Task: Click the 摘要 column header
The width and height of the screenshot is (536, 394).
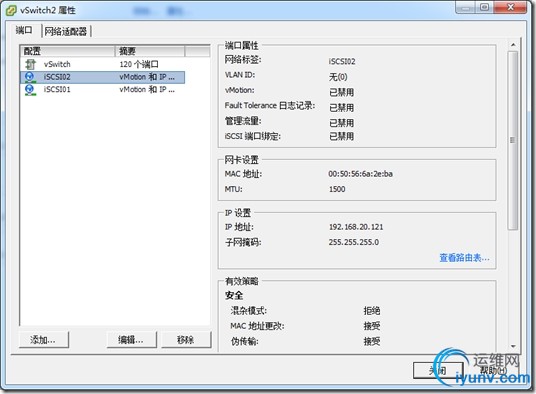Action: pyautogui.click(x=150, y=51)
